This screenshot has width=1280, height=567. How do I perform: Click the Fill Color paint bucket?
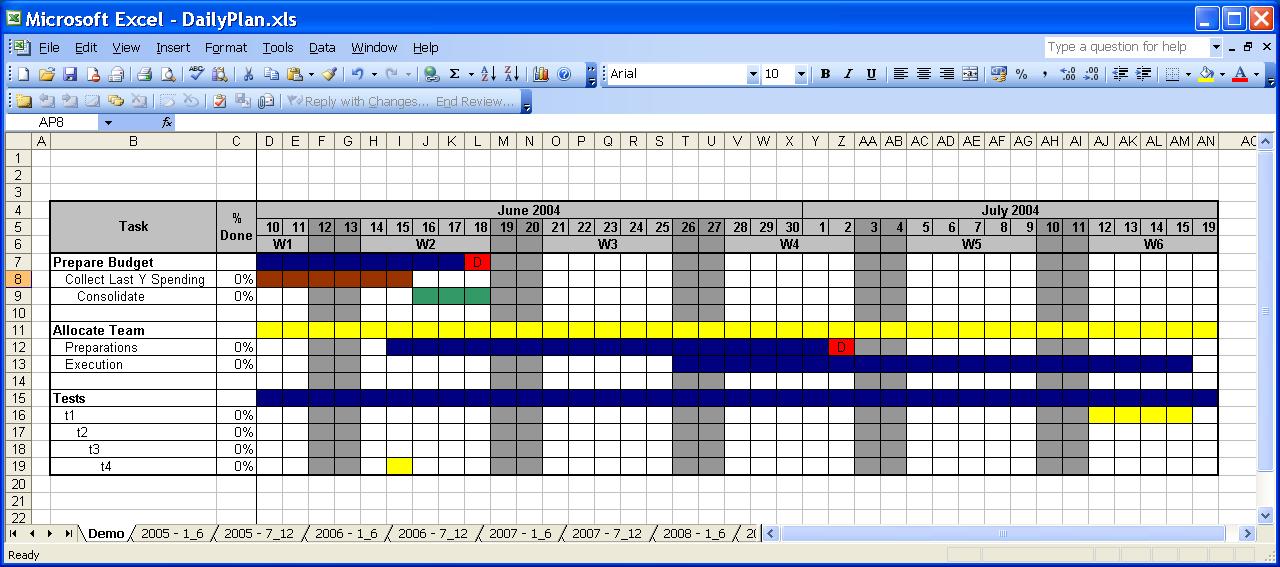1205,74
